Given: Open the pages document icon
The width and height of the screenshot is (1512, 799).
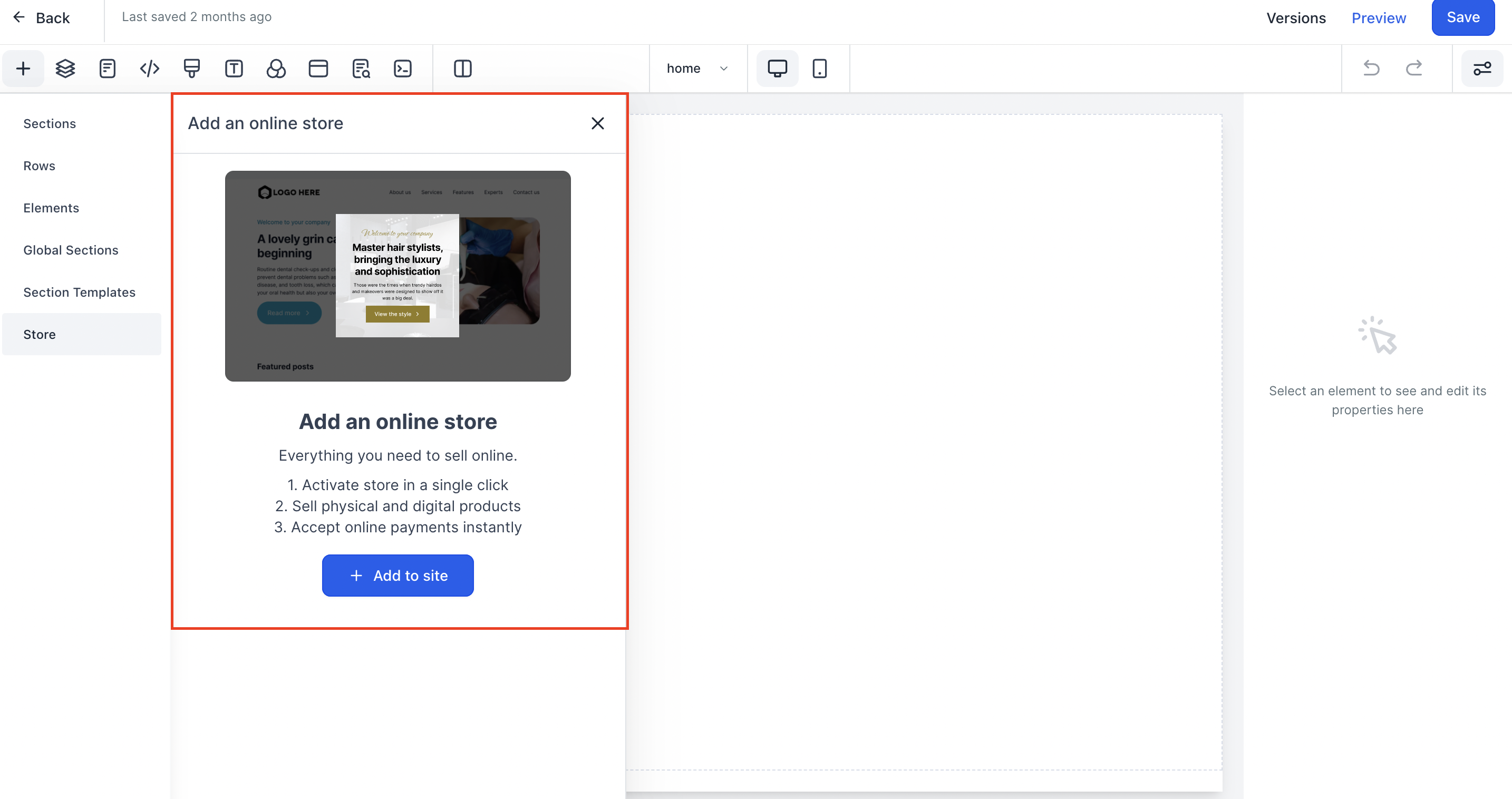Looking at the screenshot, I should click(108, 69).
